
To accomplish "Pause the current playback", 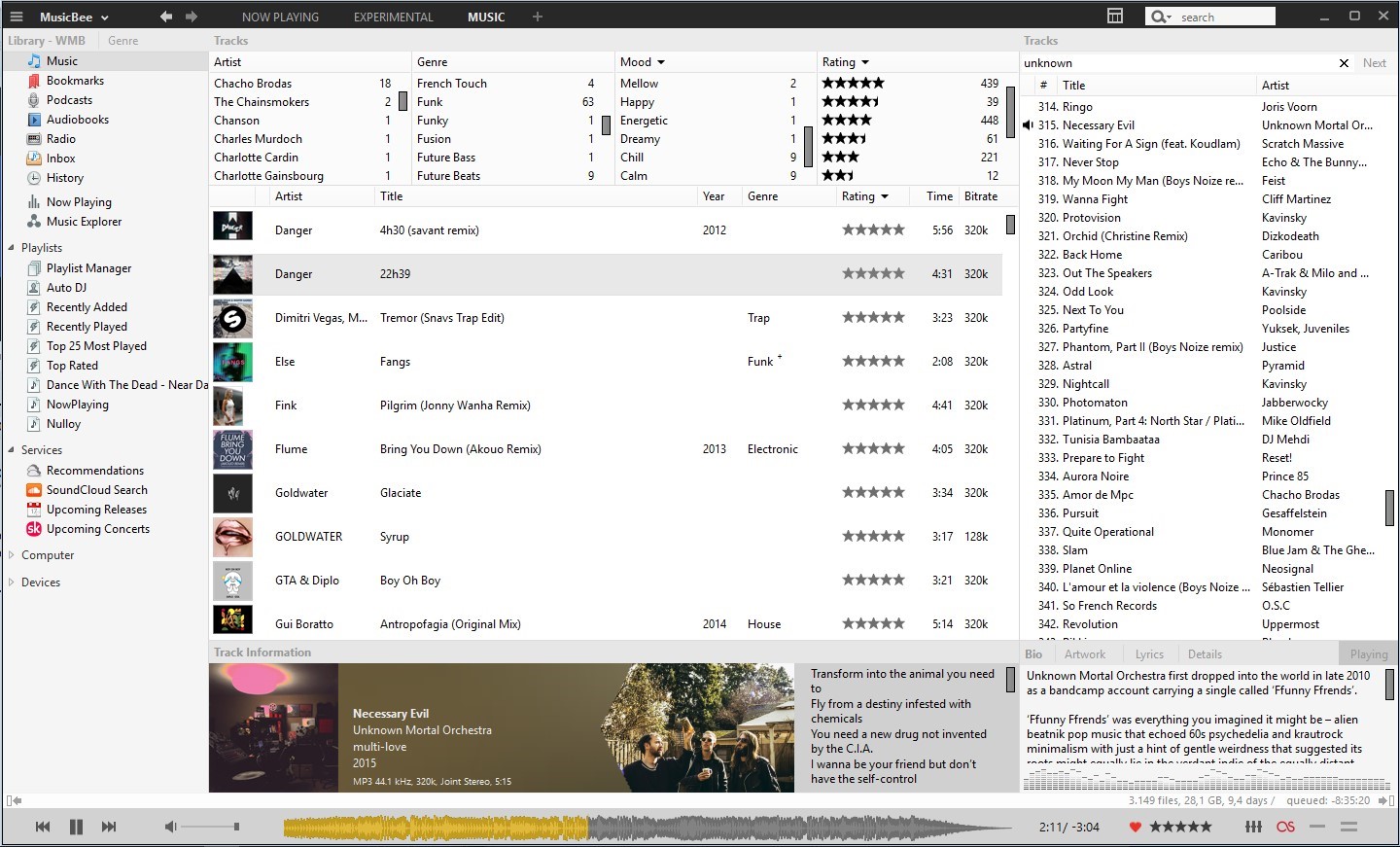I will point(76,827).
